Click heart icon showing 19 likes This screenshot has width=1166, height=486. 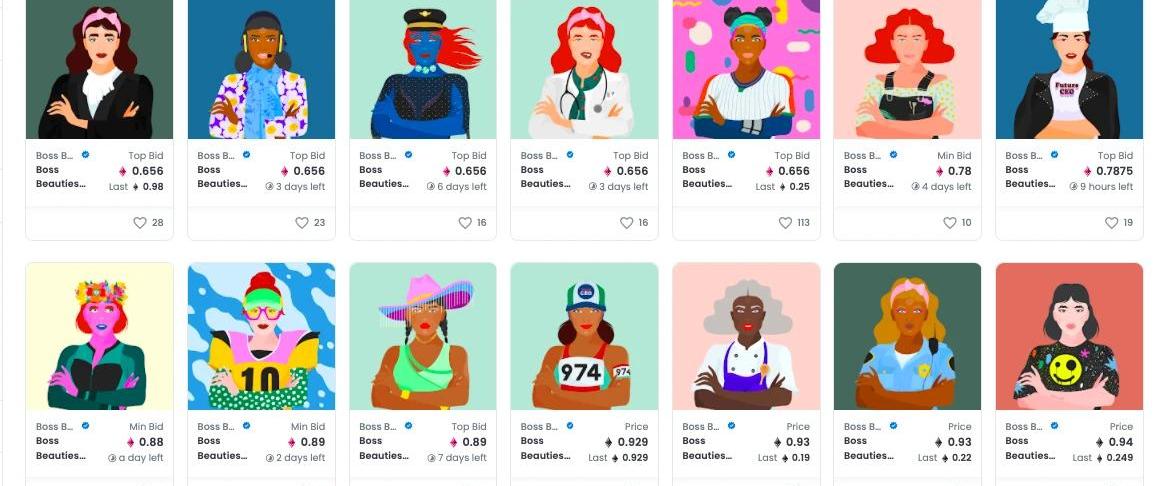point(1111,222)
